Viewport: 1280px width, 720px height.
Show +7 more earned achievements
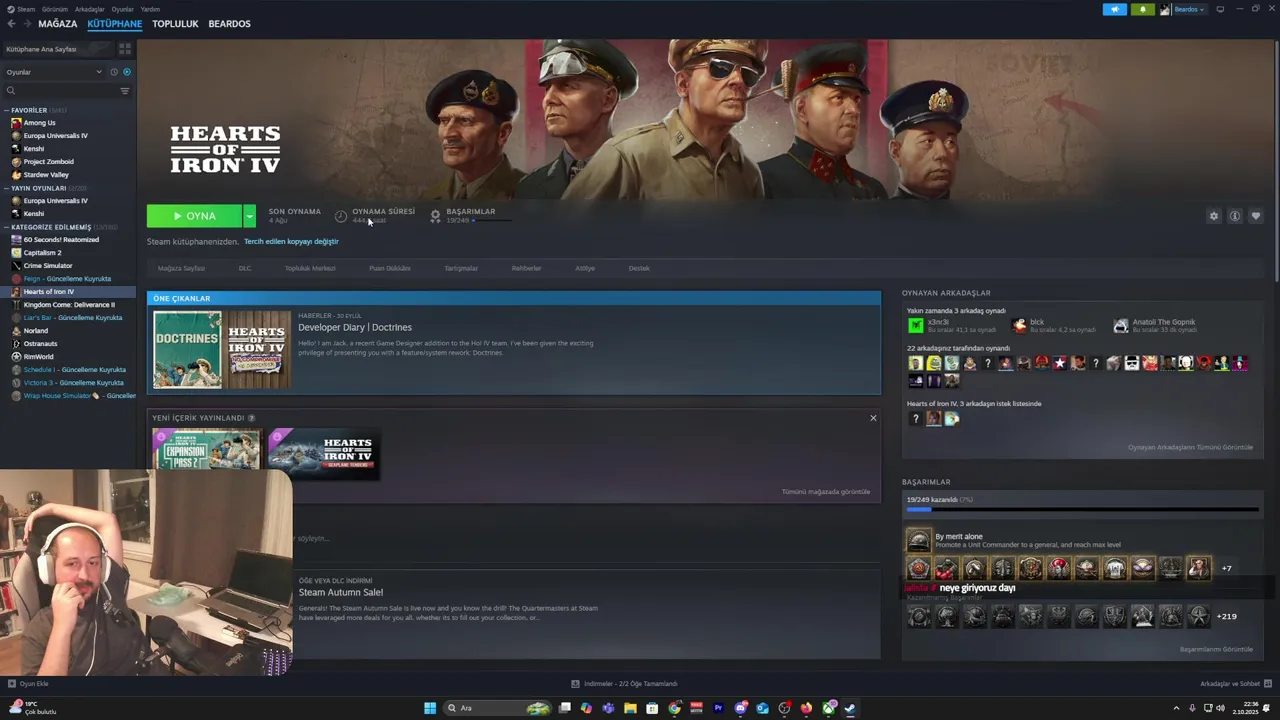pos(1227,568)
